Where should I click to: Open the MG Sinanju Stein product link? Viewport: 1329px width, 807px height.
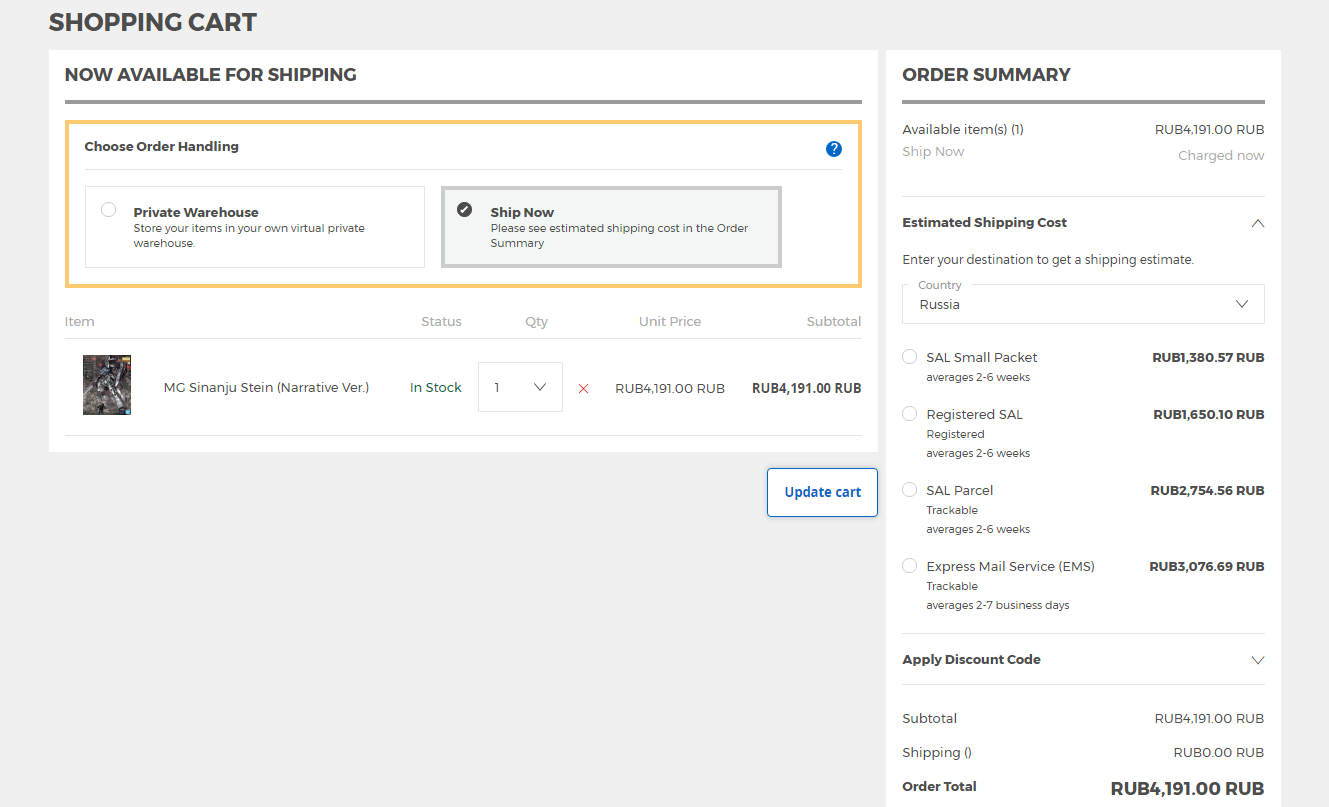tap(266, 388)
